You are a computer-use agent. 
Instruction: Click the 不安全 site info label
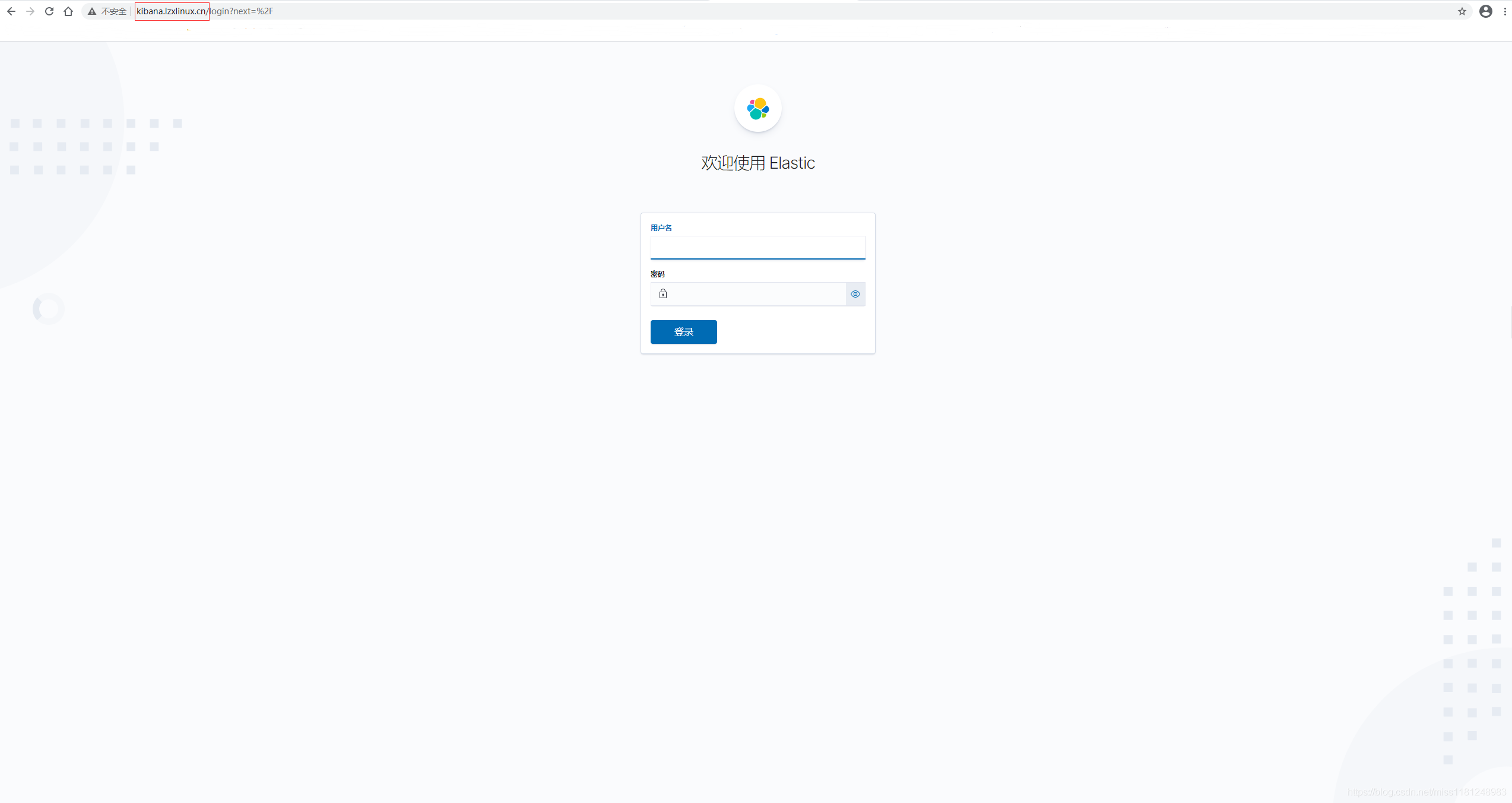click(114, 11)
